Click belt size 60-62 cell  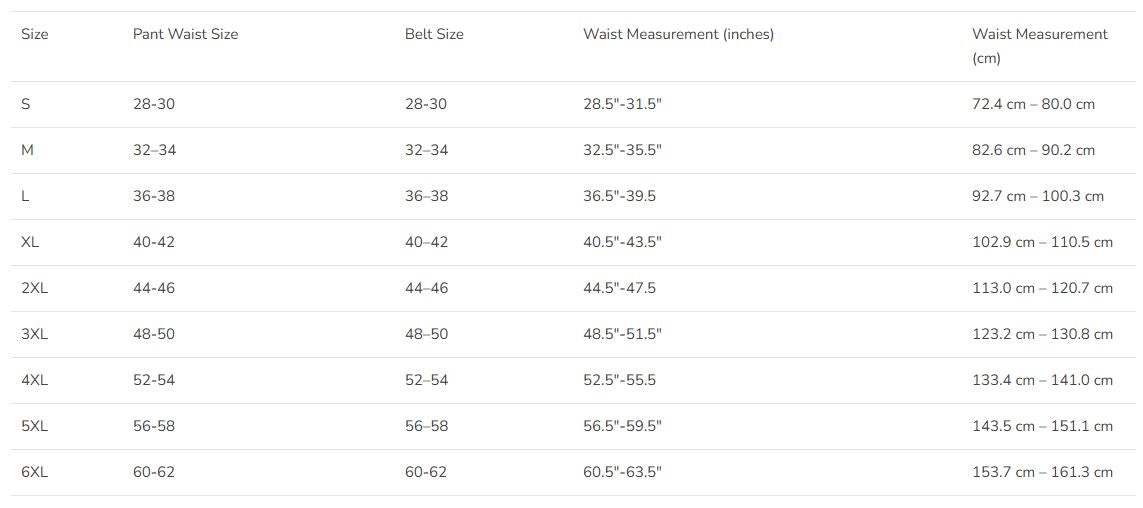(x=426, y=472)
